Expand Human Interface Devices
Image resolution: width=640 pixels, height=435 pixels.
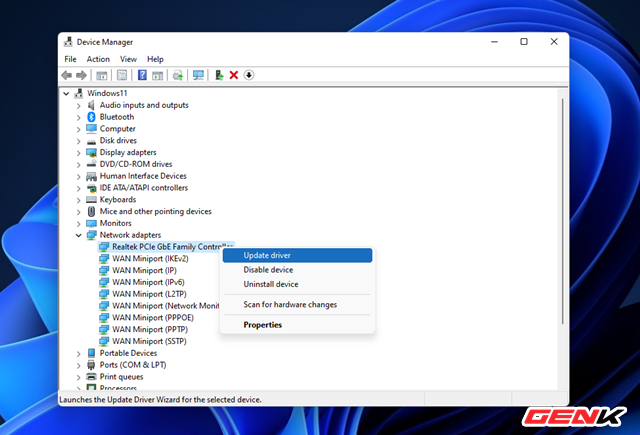coord(79,177)
